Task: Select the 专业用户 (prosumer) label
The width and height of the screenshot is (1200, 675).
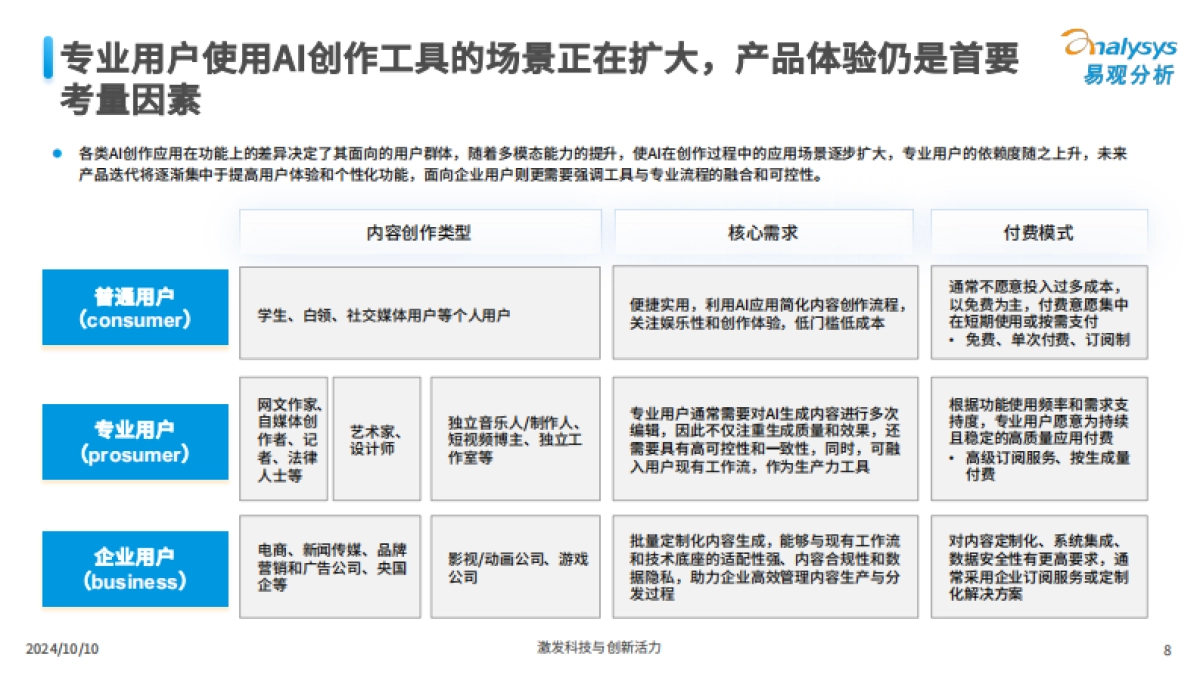Action: (x=136, y=441)
